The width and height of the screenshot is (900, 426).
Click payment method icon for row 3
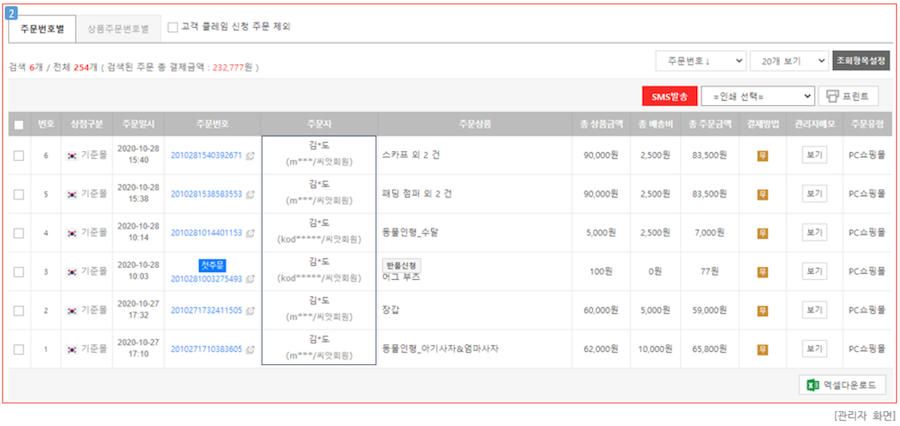[x=763, y=271]
